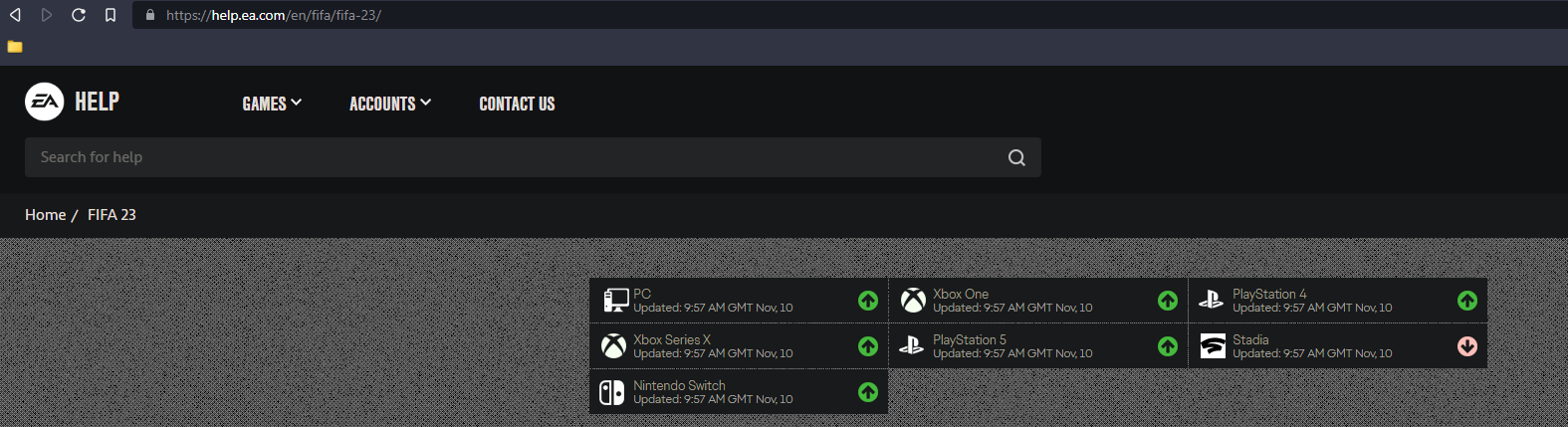Click the Stadia logo icon
Viewport: 1568px width, 427px height.
point(1213,346)
